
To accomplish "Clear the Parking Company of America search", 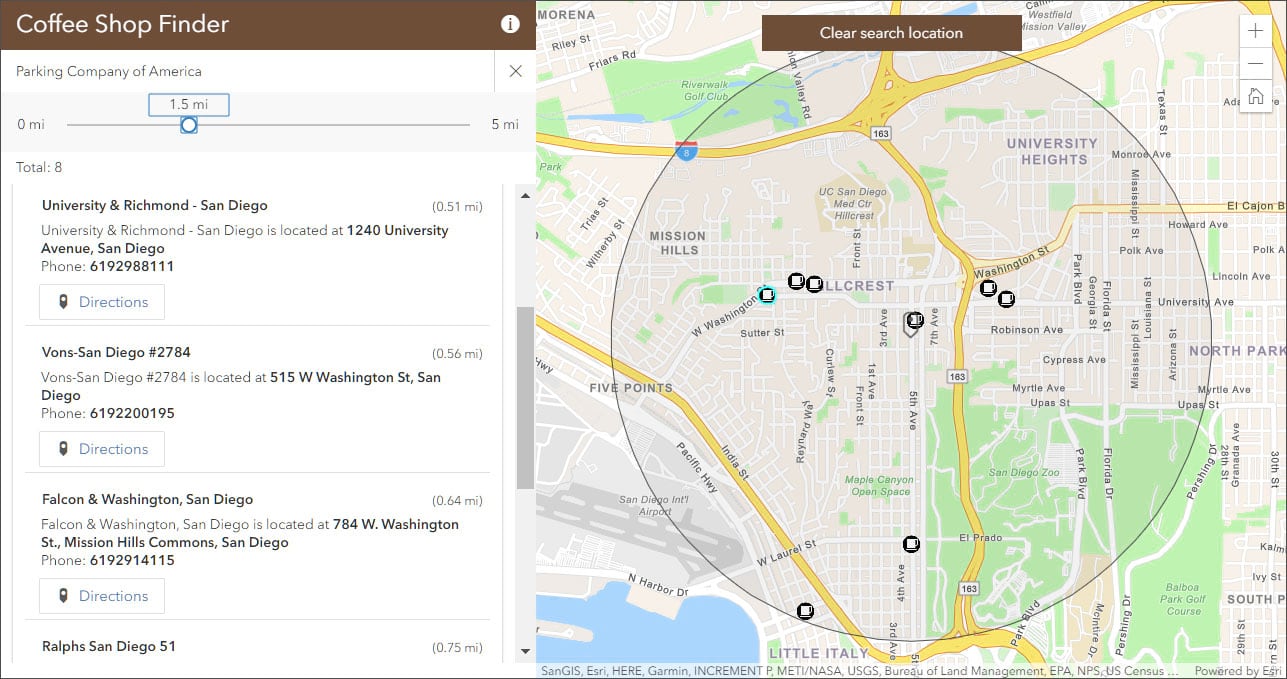I will [515, 71].
